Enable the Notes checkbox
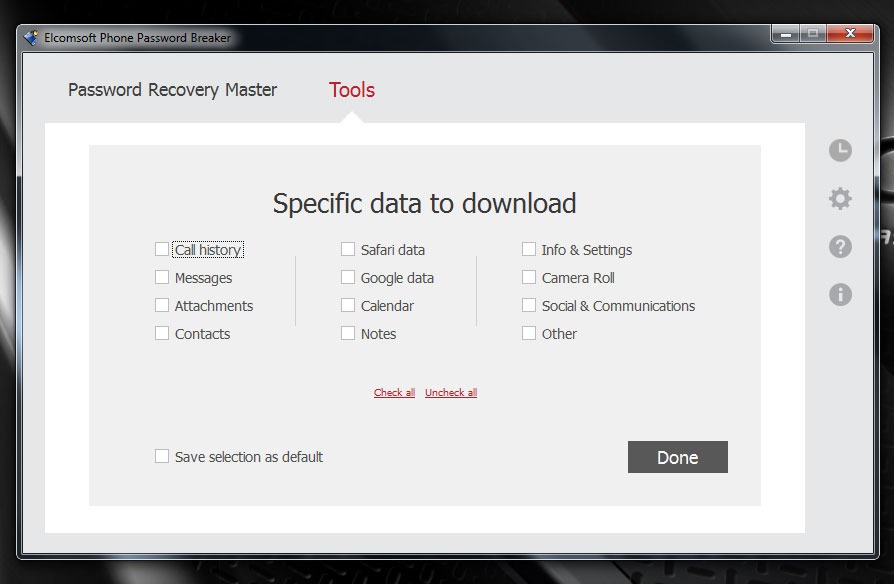 click(x=348, y=333)
